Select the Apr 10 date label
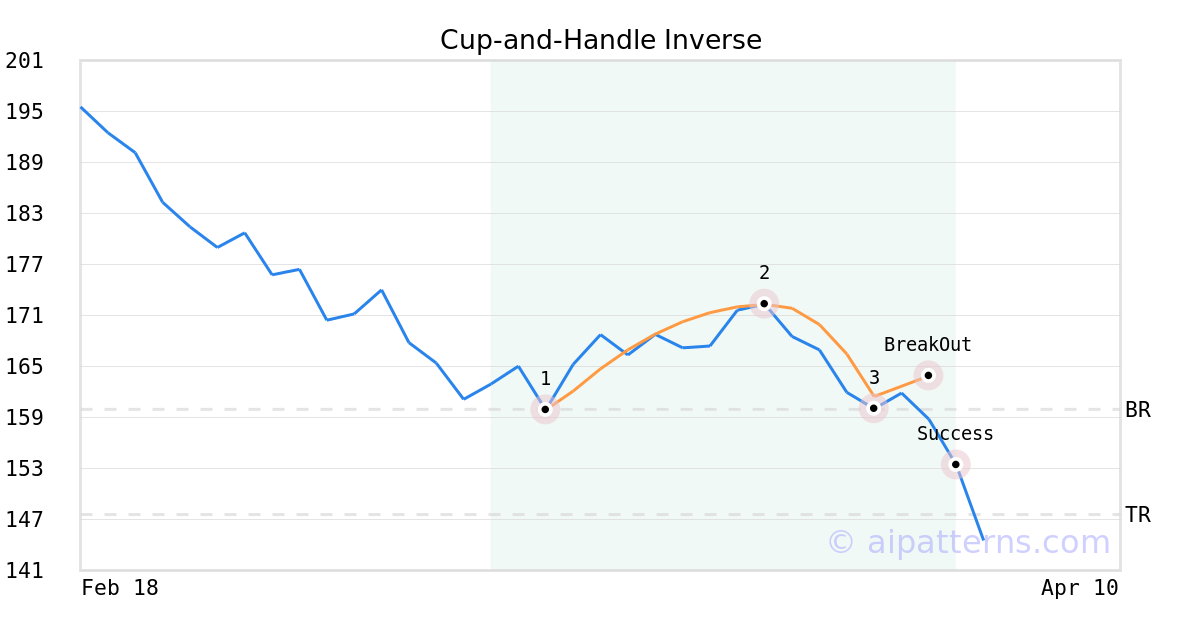The image size is (1200, 630). pos(1079,588)
